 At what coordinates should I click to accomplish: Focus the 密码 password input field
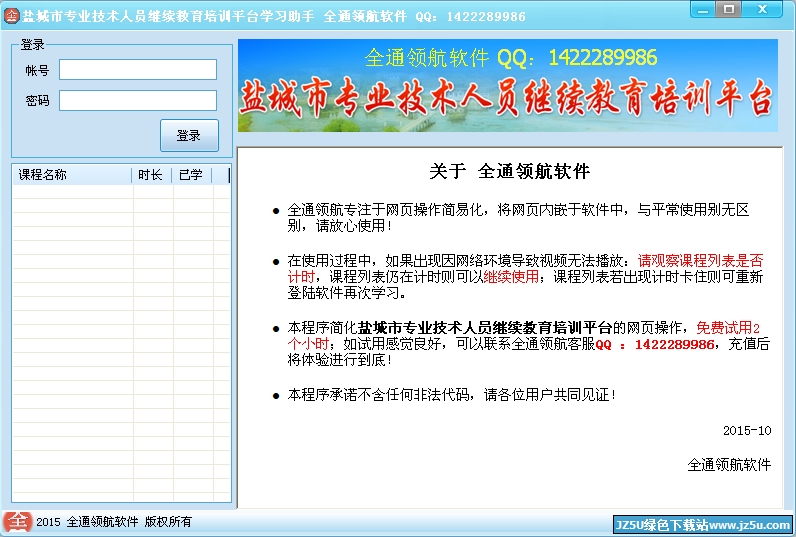click(x=138, y=100)
